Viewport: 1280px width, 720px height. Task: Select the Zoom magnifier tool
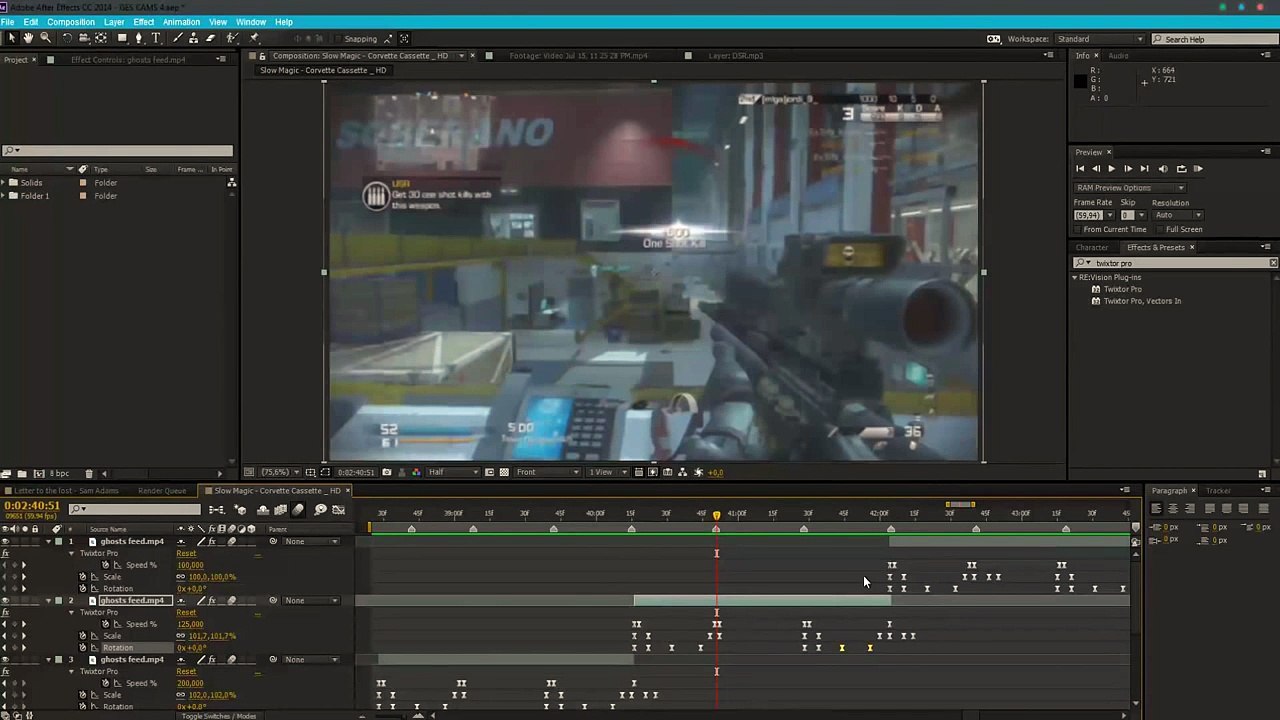coord(45,38)
